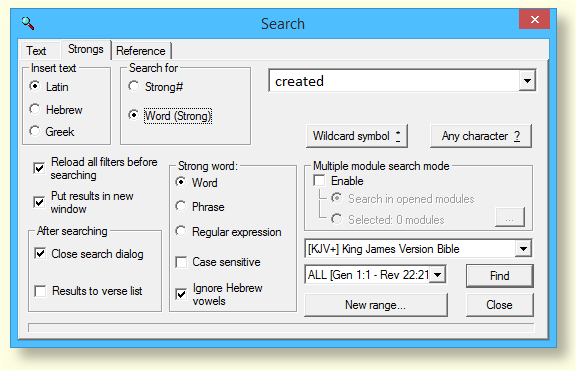
Task: Open the KJV+ King James Version Bible dropdown
Action: (x=418, y=249)
